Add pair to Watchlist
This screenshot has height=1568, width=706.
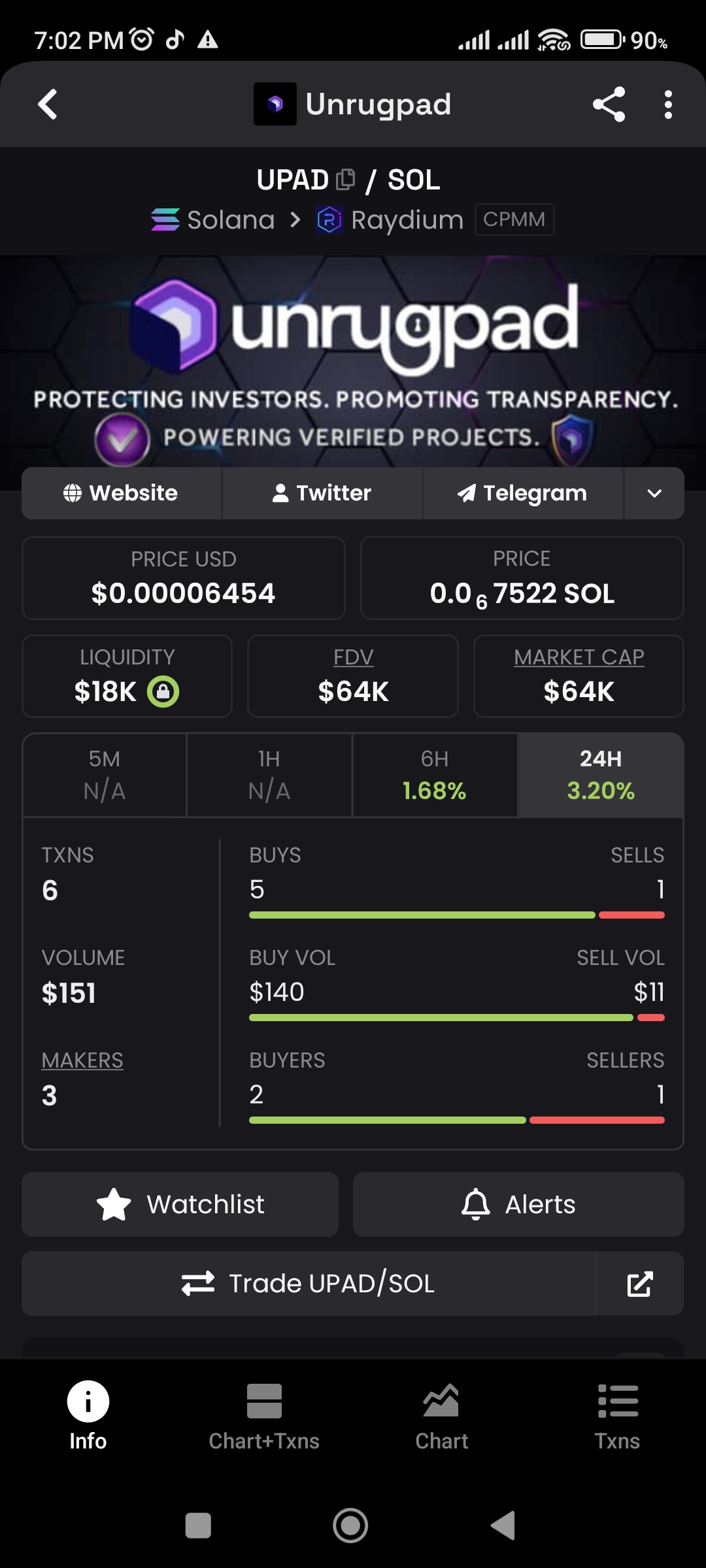pos(180,1204)
